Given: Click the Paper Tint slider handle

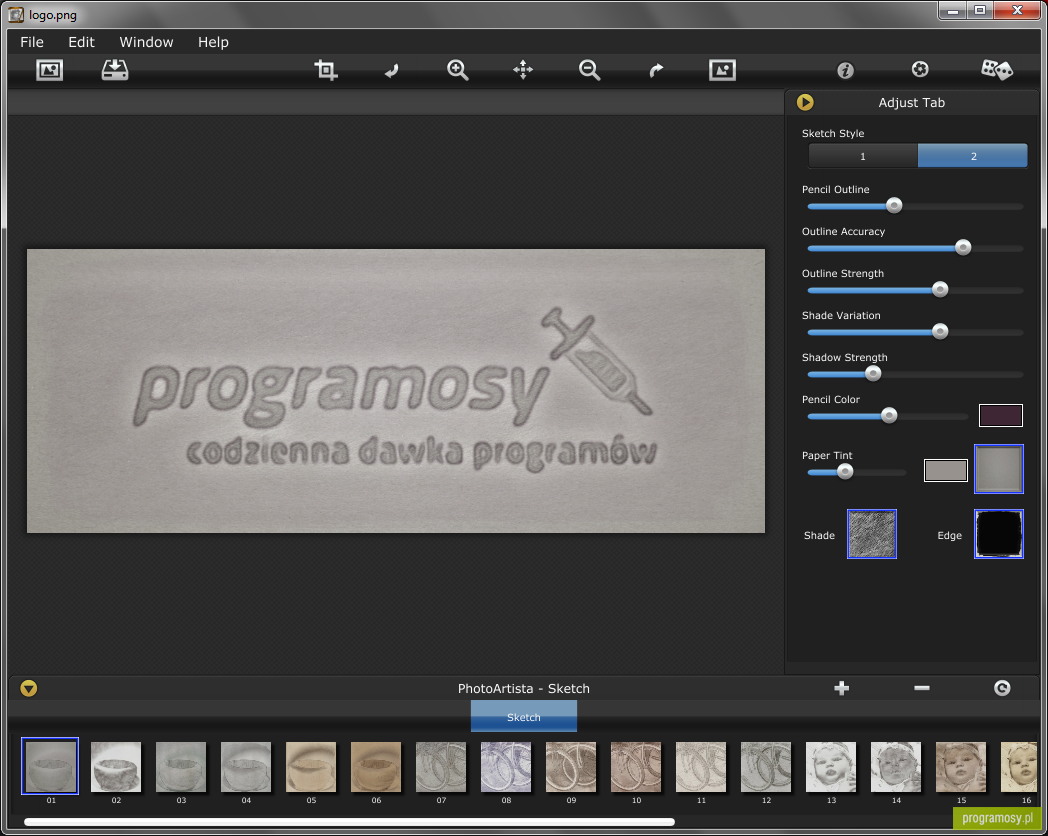Looking at the screenshot, I should (845, 472).
